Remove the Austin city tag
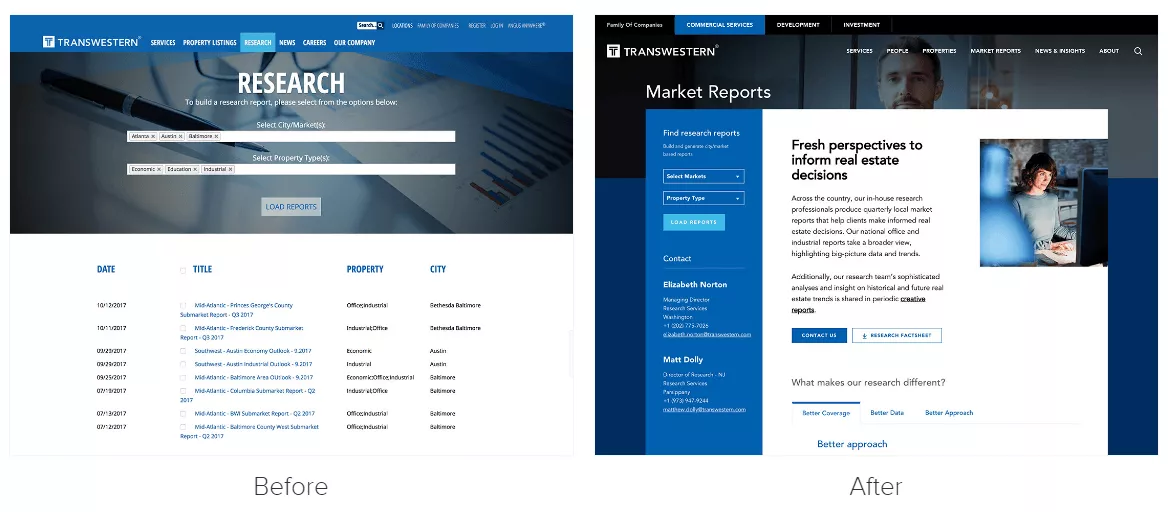1171x512 pixels. tap(180, 137)
